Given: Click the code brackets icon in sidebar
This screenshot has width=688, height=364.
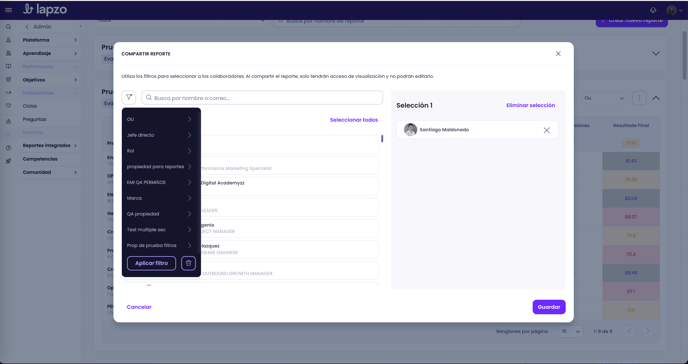Looking at the screenshot, I should tap(8, 93).
